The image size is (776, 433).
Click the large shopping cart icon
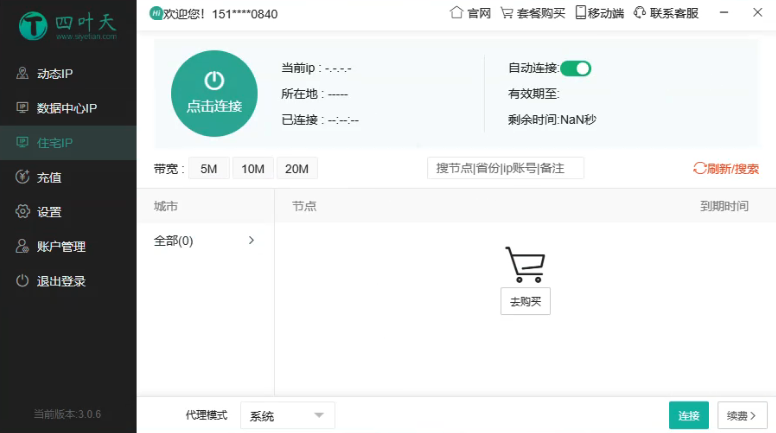(x=525, y=264)
